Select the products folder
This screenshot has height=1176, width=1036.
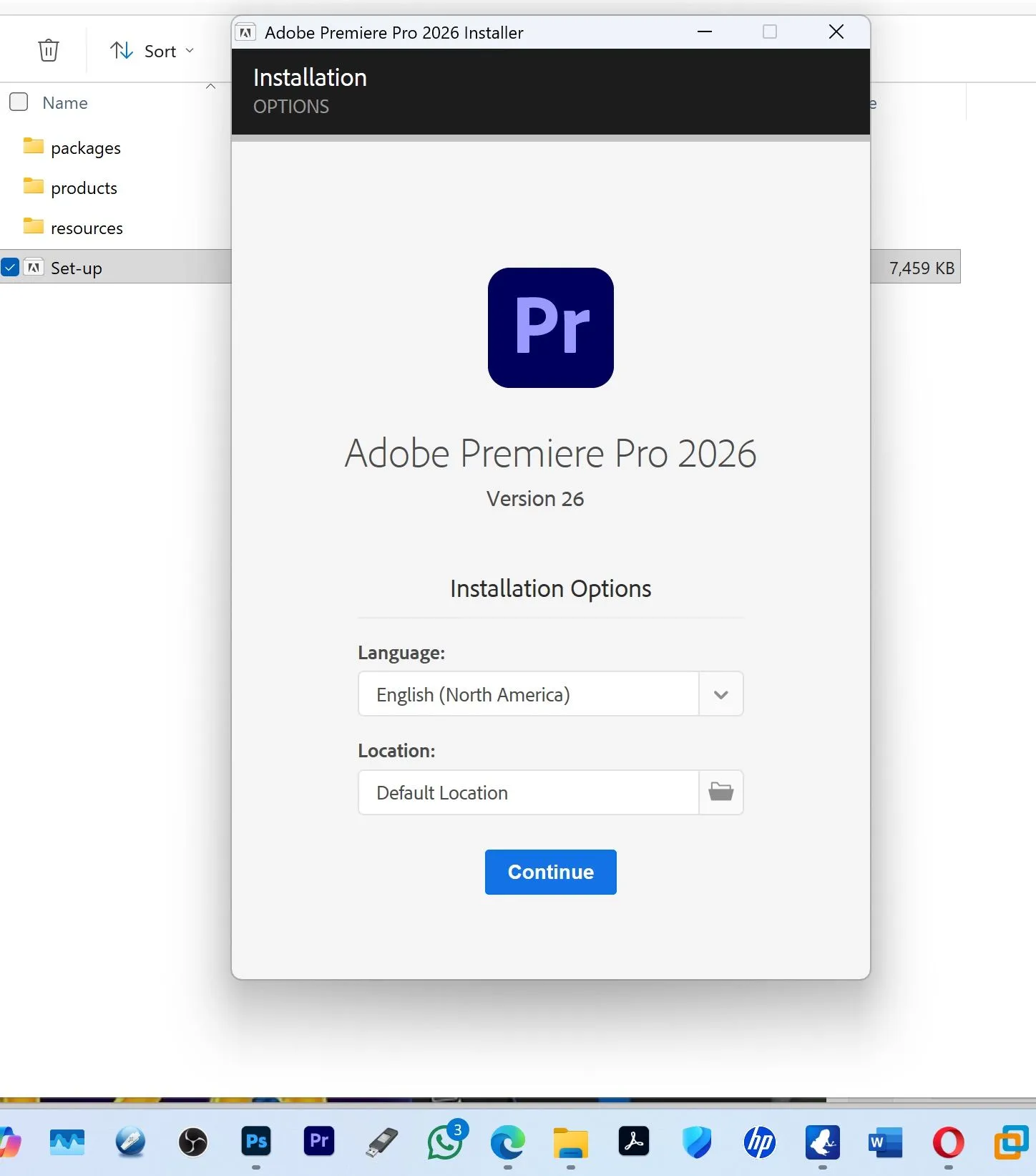[x=84, y=188]
